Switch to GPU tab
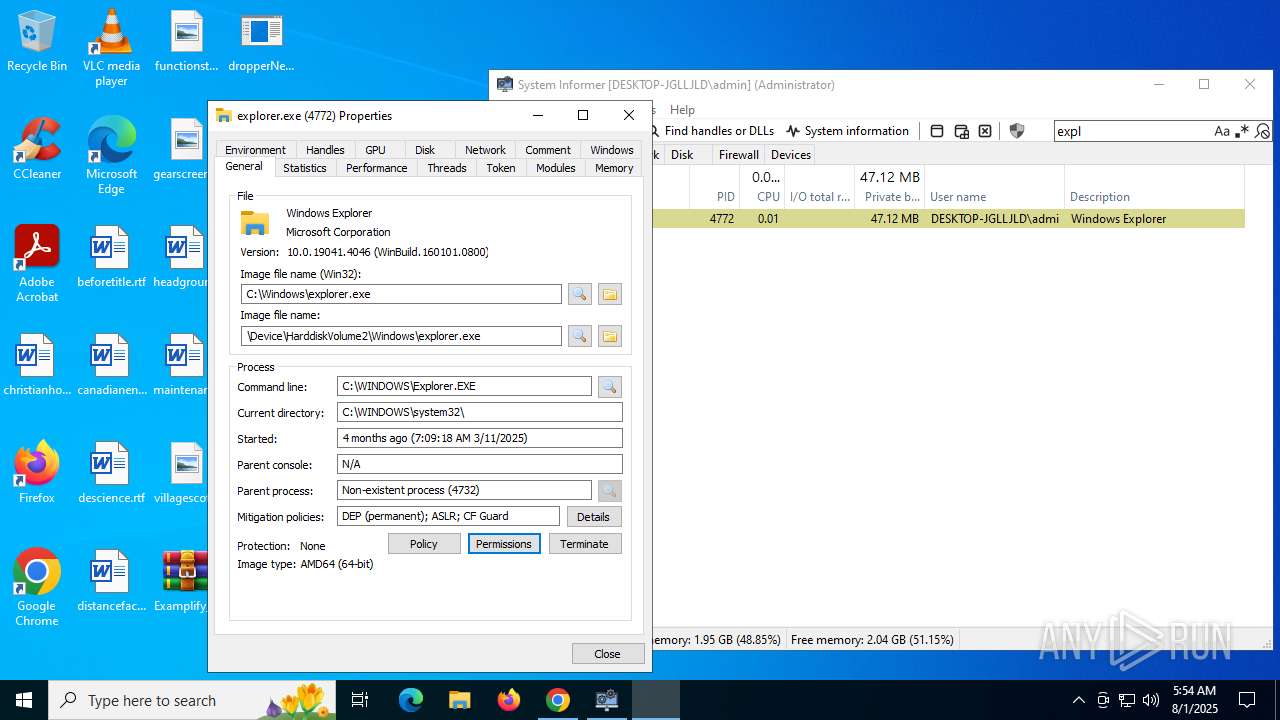Image resolution: width=1280 pixels, height=720 pixels. click(375, 150)
